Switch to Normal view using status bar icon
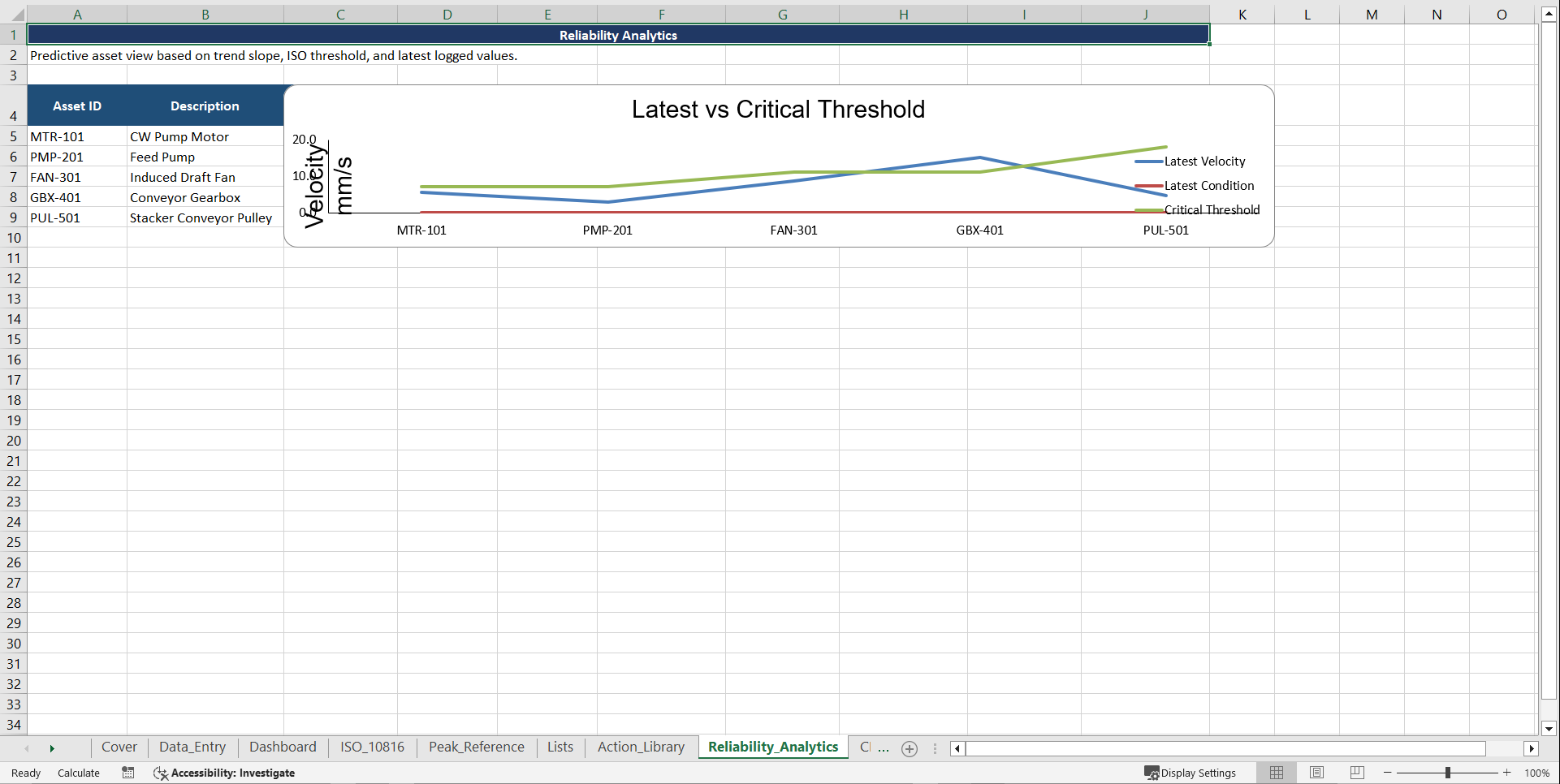The width and height of the screenshot is (1560, 784). 1276,773
